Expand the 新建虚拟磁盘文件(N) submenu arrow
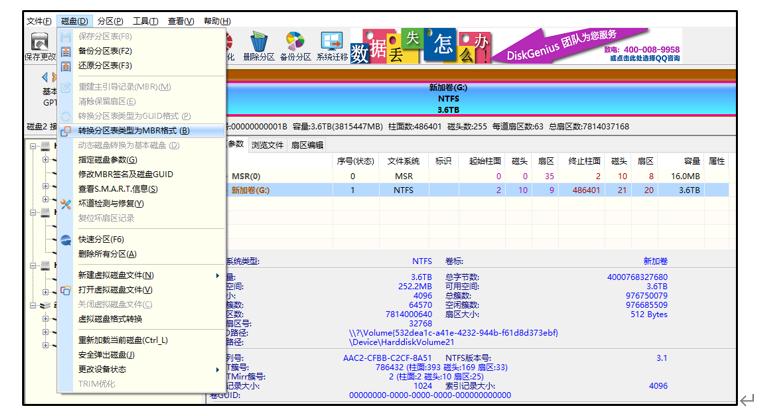764x416 pixels. (x=217, y=276)
